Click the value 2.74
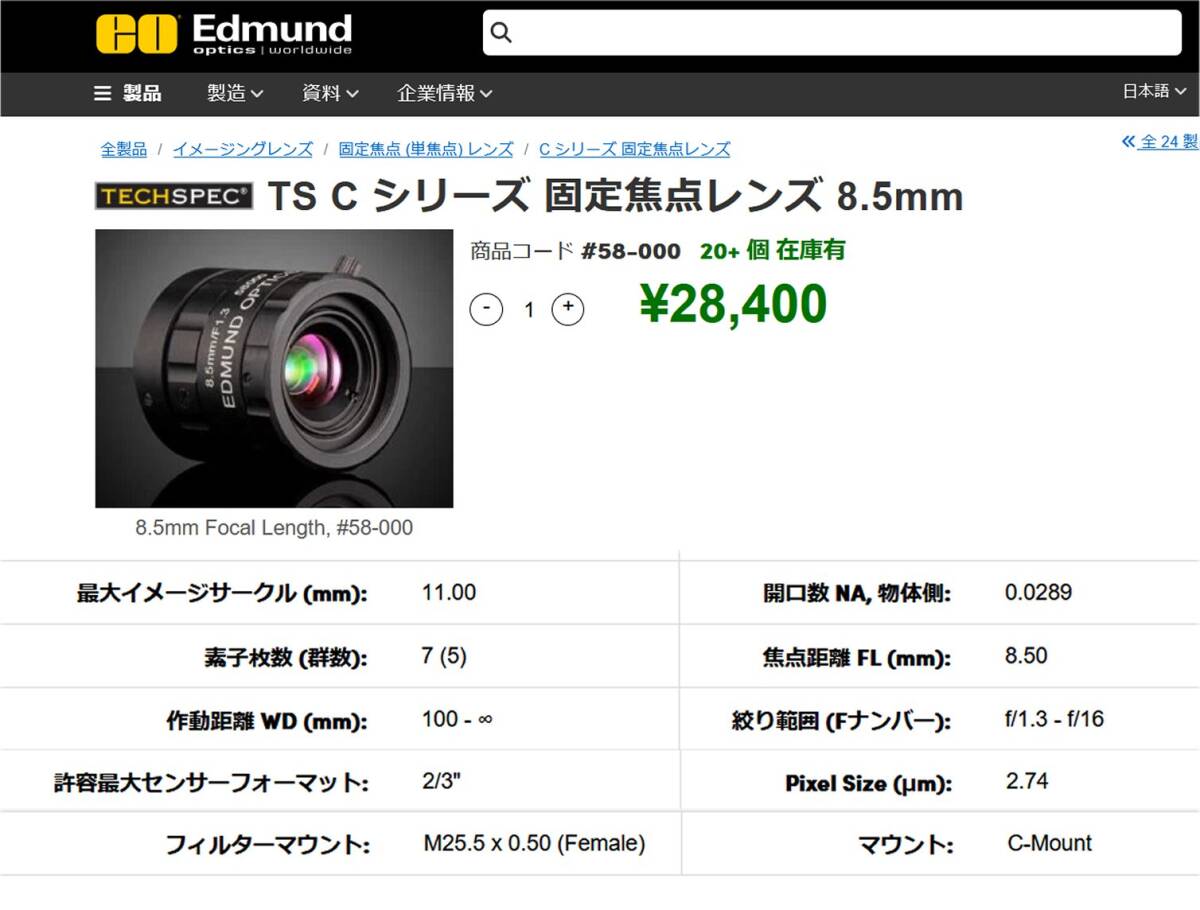Viewport: 1200px width, 910px height. [x=1027, y=781]
